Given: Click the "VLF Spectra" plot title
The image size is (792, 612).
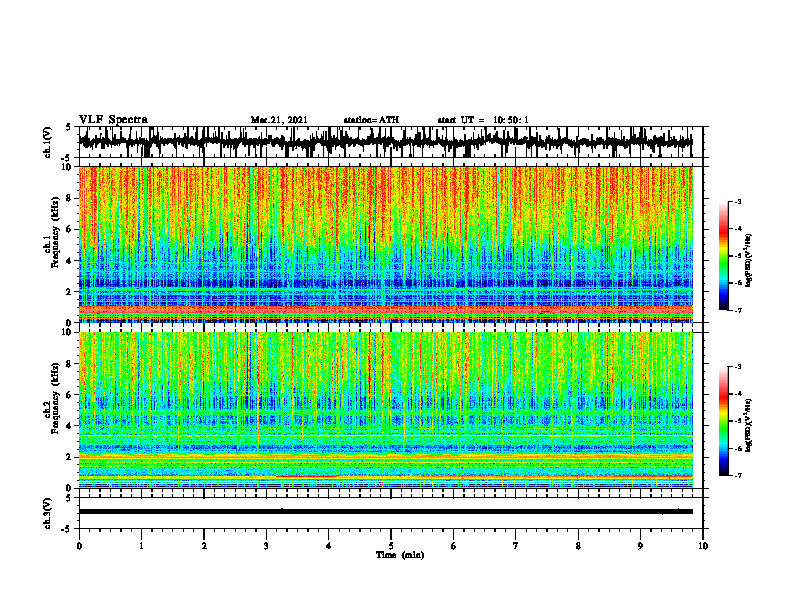Looking at the screenshot, I should 113,120.
